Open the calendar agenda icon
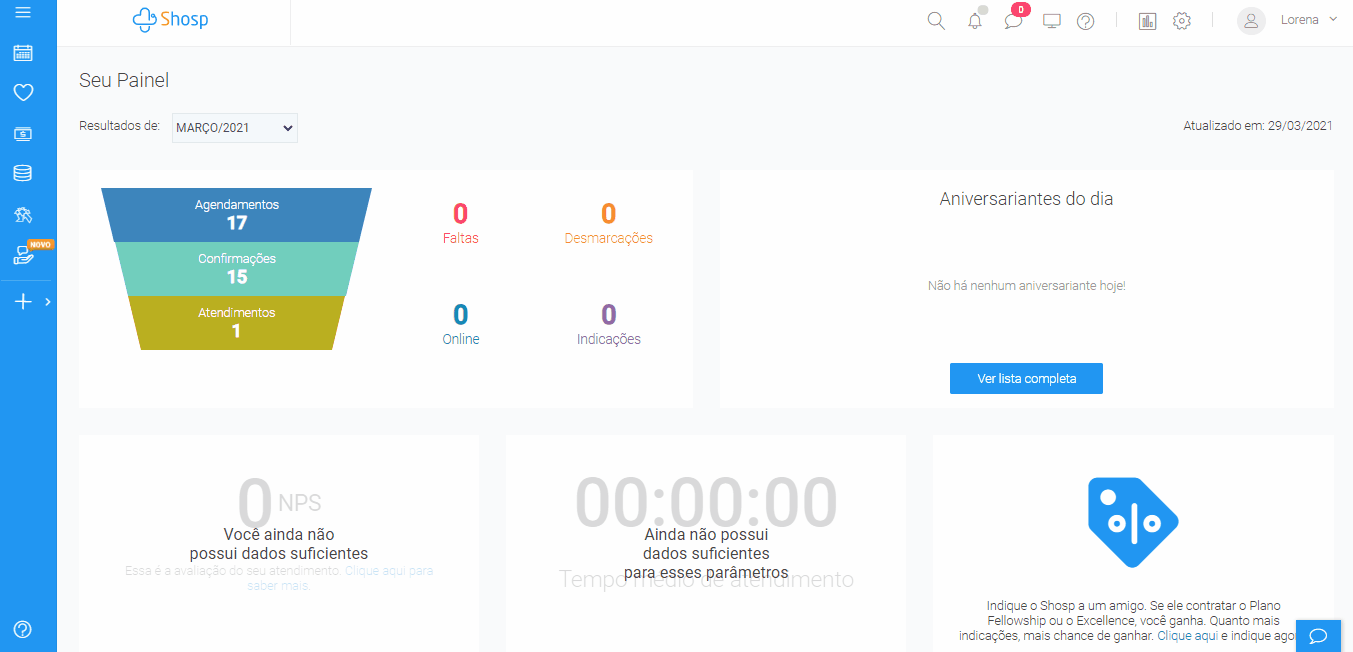Image resolution: width=1353 pixels, height=652 pixels. click(x=23, y=53)
